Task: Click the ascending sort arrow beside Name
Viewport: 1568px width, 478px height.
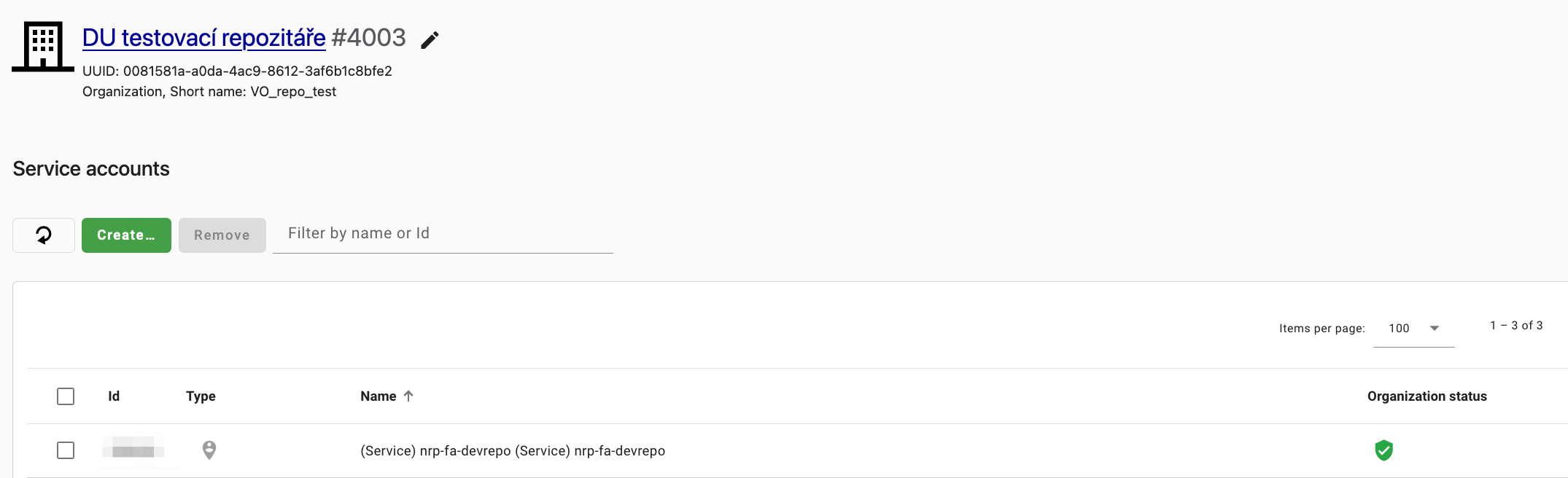Action: point(408,396)
